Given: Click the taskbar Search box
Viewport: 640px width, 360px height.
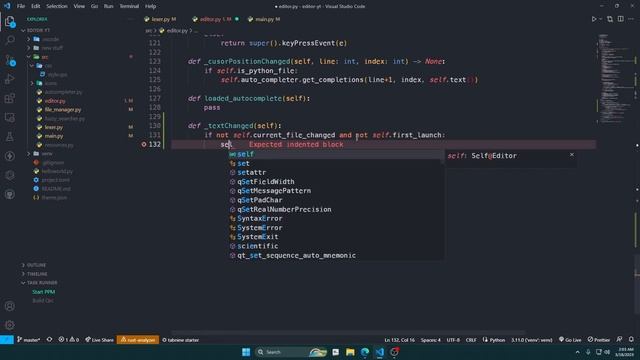Looking at the screenshot, I should 291,352.
